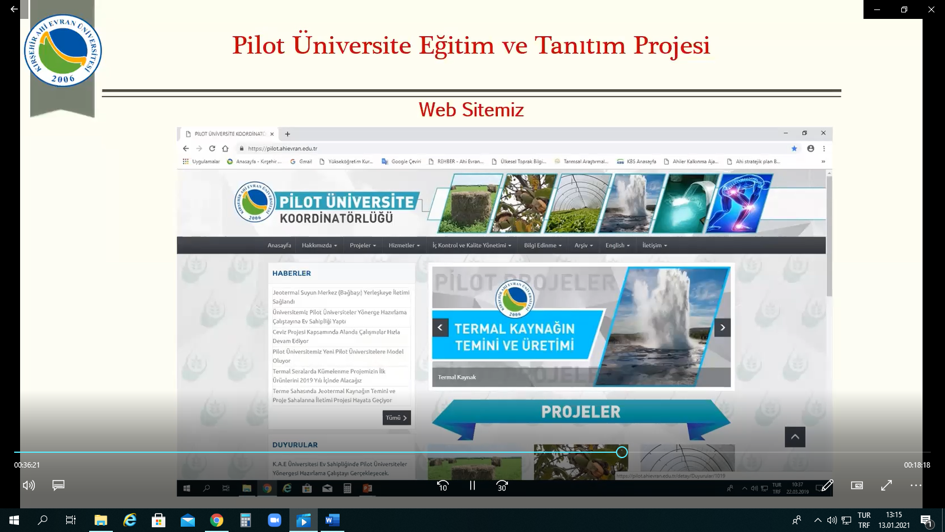Click elapsed time 00:36:21
Image resolution: width=945 pixels, height=532 pixels.
[27, 465]
